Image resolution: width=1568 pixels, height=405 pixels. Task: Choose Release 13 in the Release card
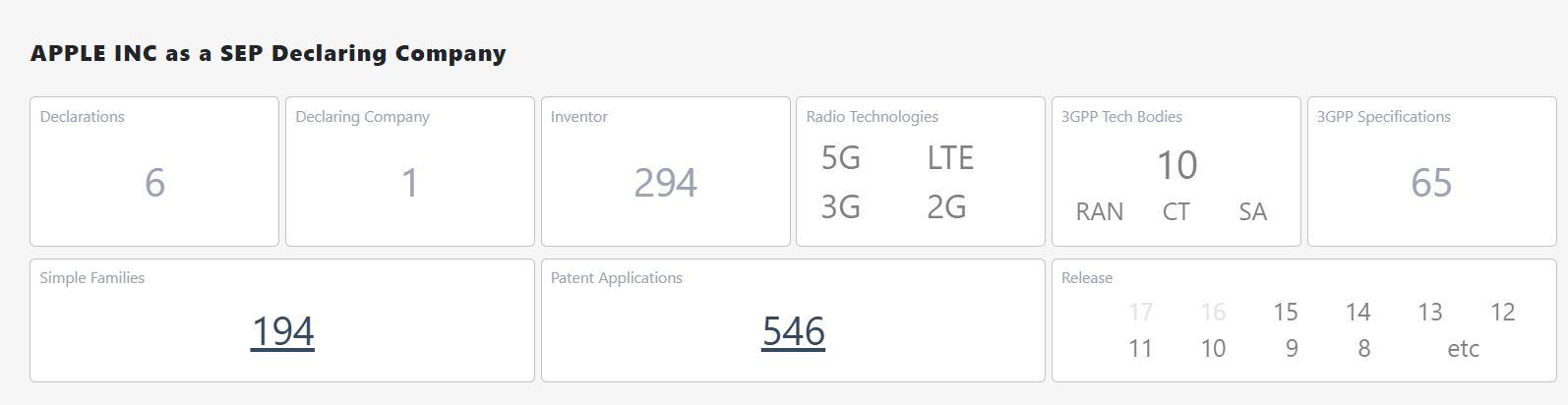coord(1429,313)
